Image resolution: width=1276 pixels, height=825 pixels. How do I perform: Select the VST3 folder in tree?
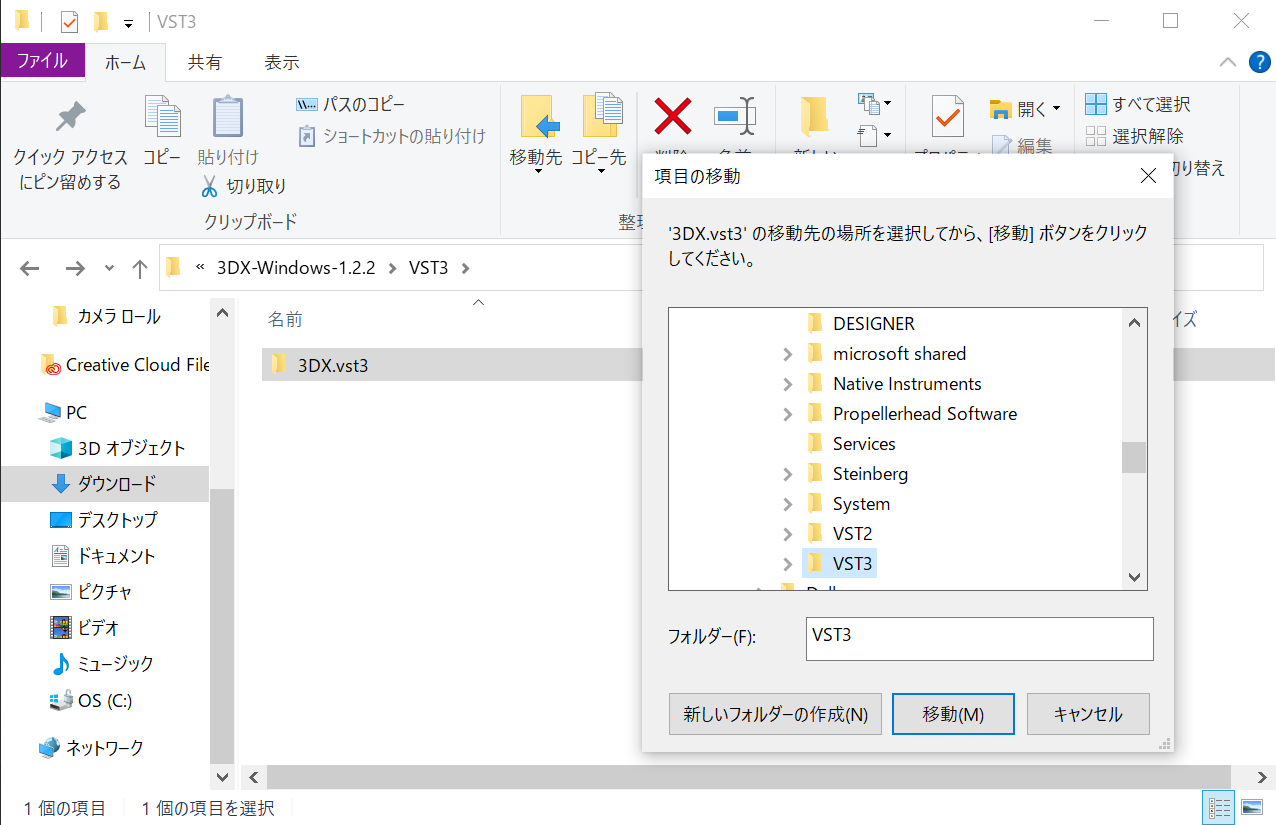pos(840,564)
